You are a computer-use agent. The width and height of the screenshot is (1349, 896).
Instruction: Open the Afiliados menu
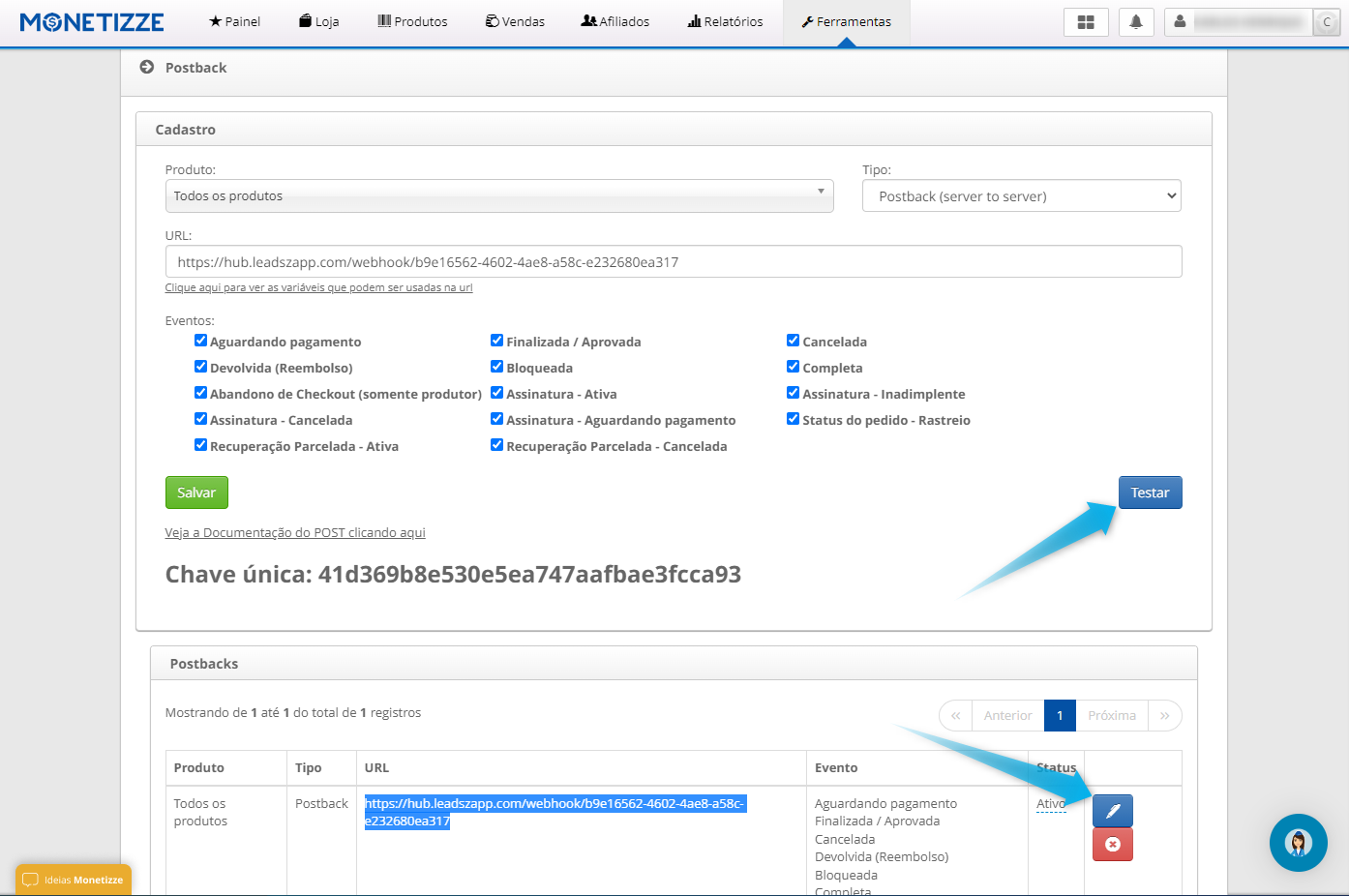coord(615,21)
